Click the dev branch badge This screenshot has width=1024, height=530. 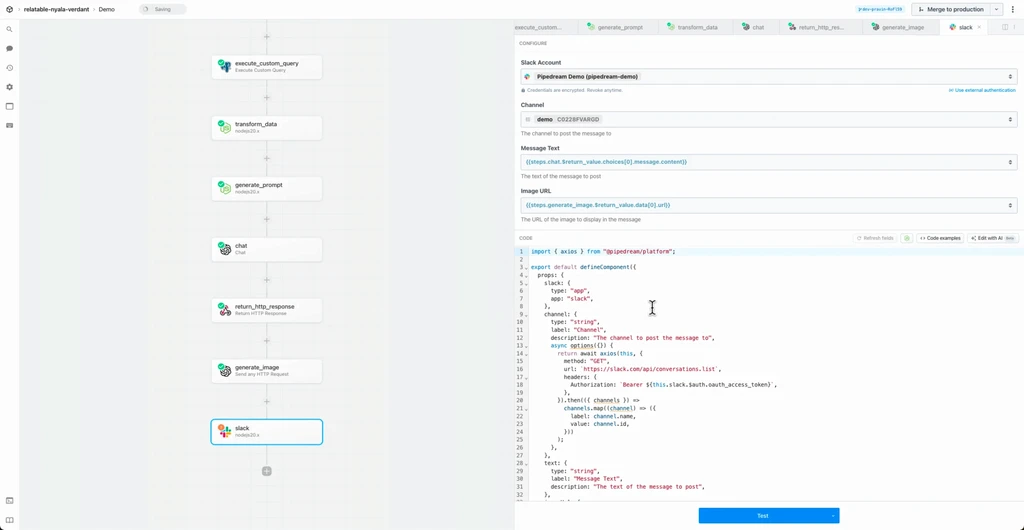coord(880,9)
